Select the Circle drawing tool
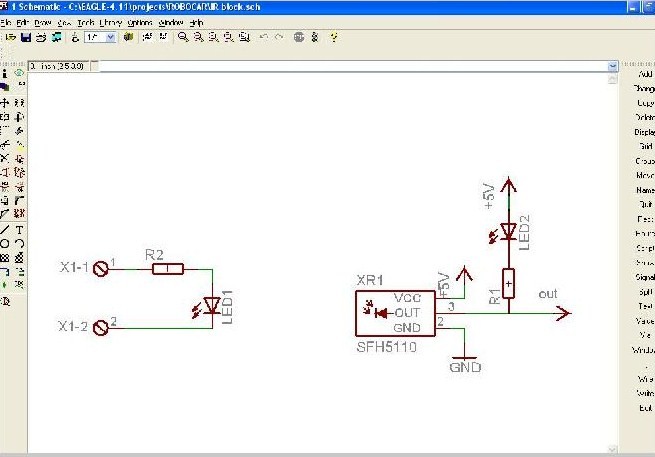 tap(5, 243)
